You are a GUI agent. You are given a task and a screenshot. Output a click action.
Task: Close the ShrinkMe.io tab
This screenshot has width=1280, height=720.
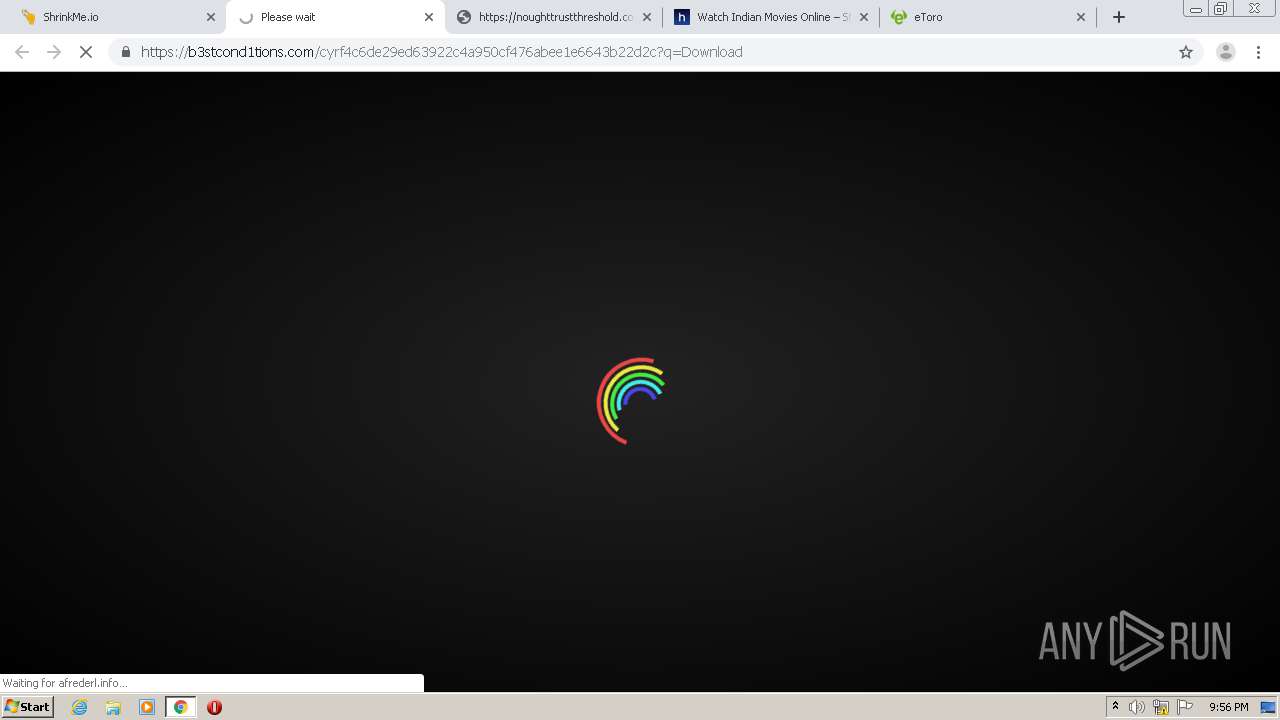(211, 17)
